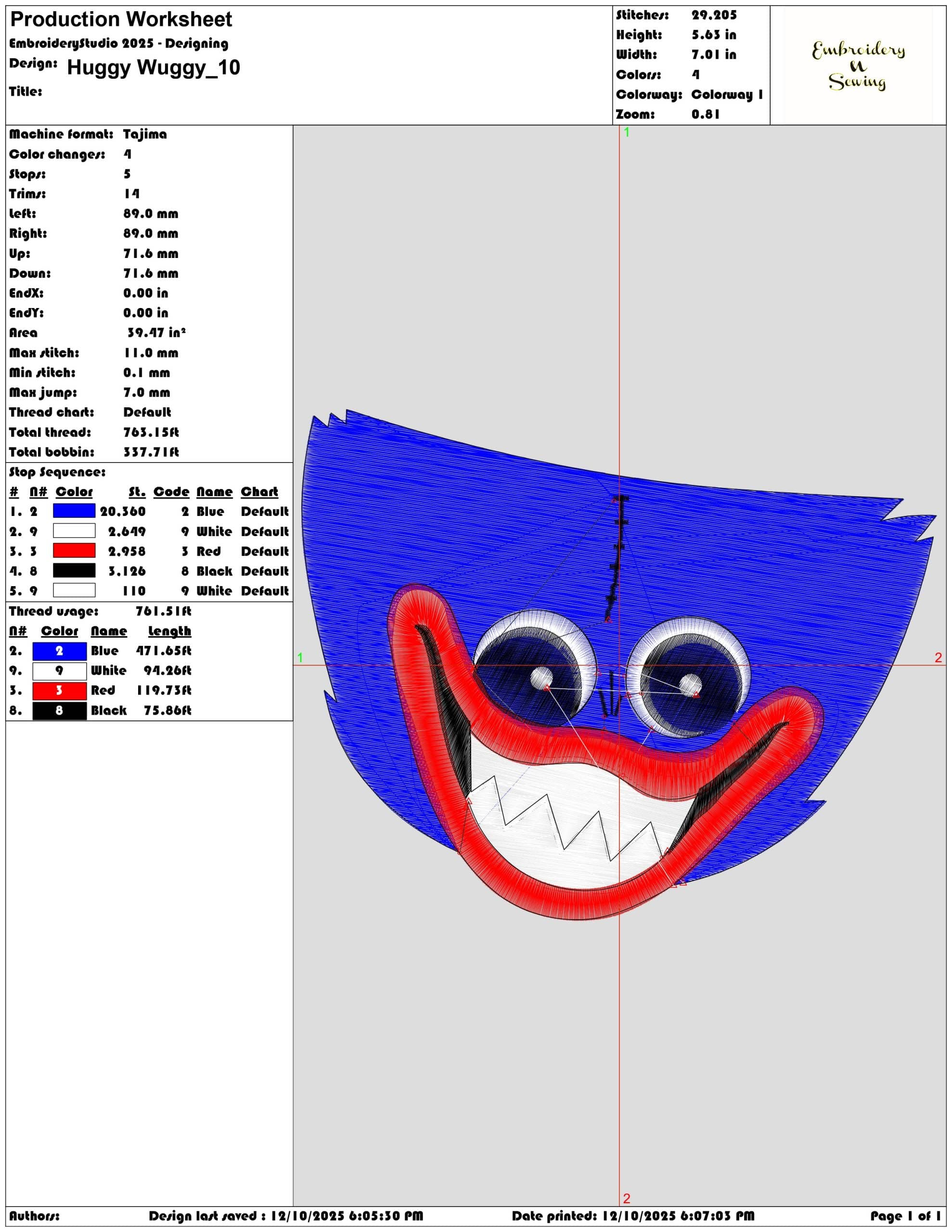Click Black swatch numbered 8 in thread usage

[60, 711]
